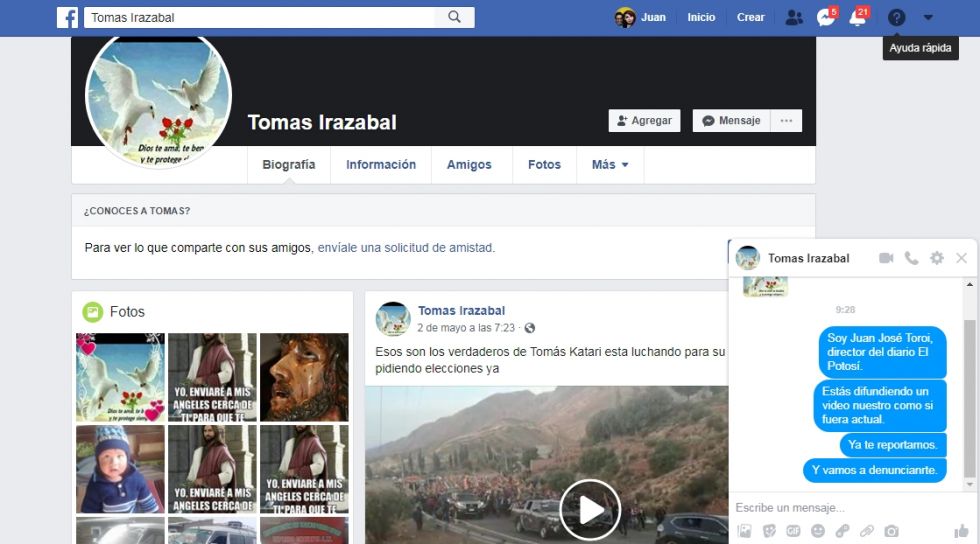Click the games controller icon in chat

(842, 531)
